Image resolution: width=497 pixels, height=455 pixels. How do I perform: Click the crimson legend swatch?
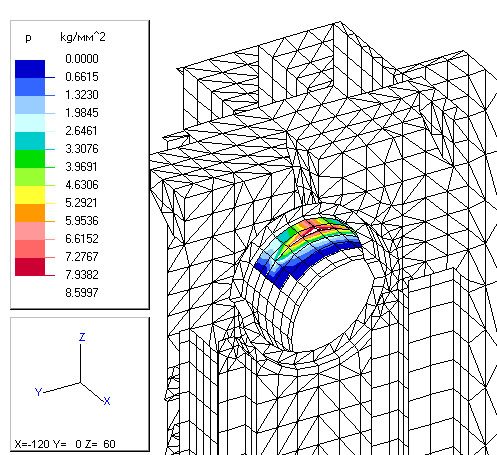[x=30, y=267]
